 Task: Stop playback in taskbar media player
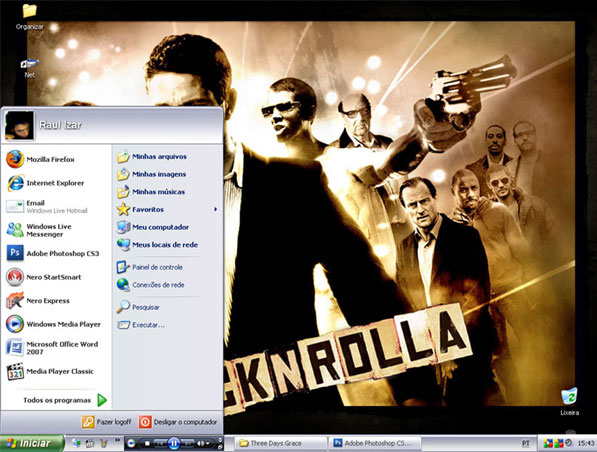147,443
